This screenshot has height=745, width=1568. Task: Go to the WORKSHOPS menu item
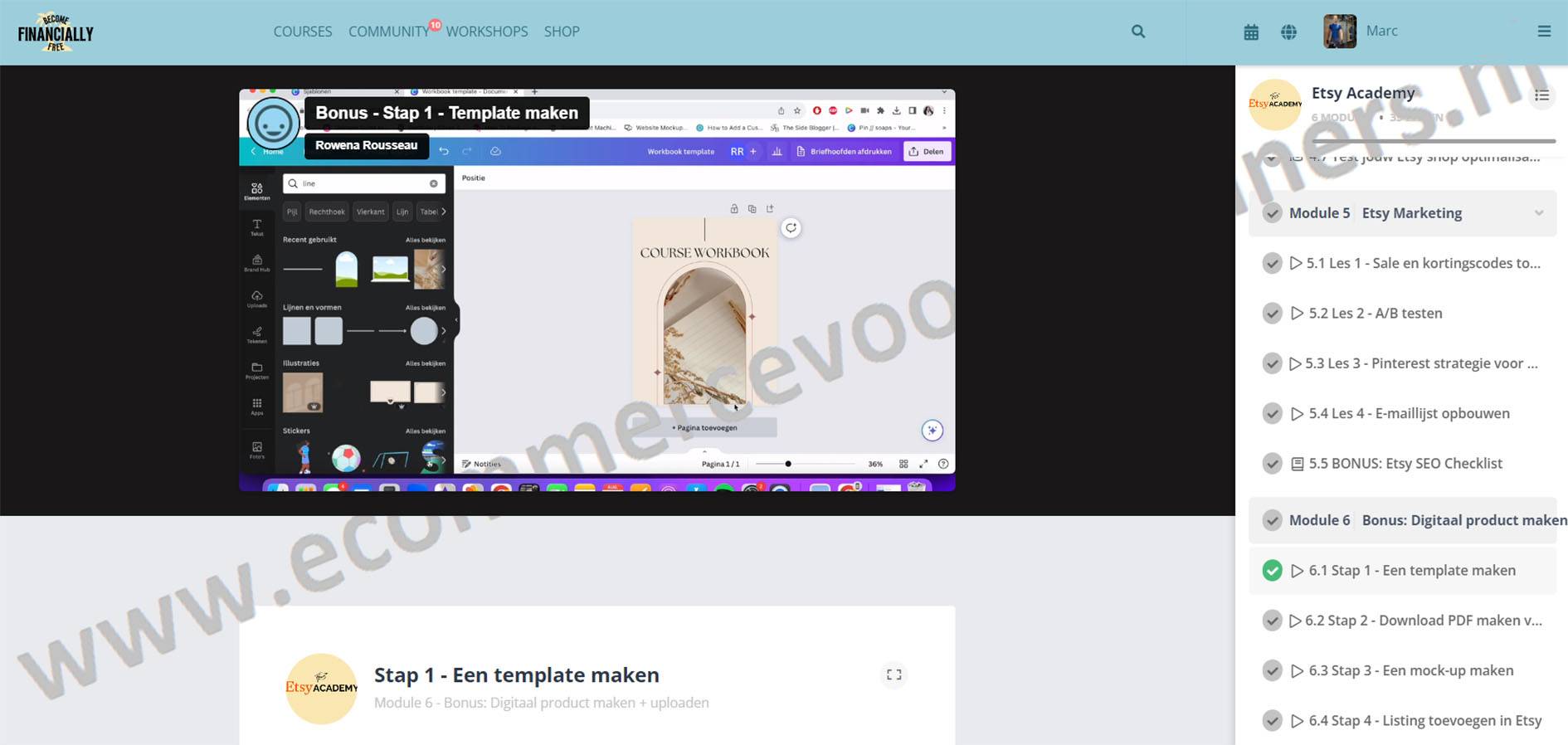coord(486,32)
